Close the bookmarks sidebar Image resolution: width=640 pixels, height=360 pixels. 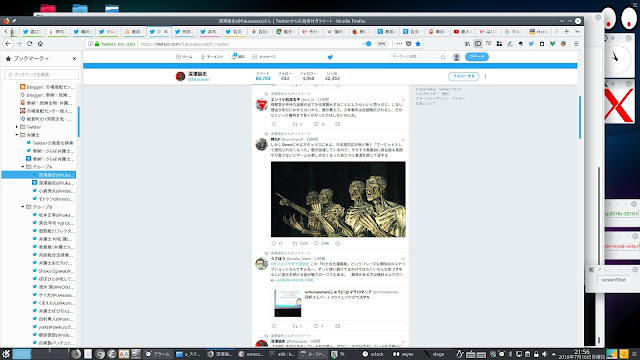(x=74, y=59)
